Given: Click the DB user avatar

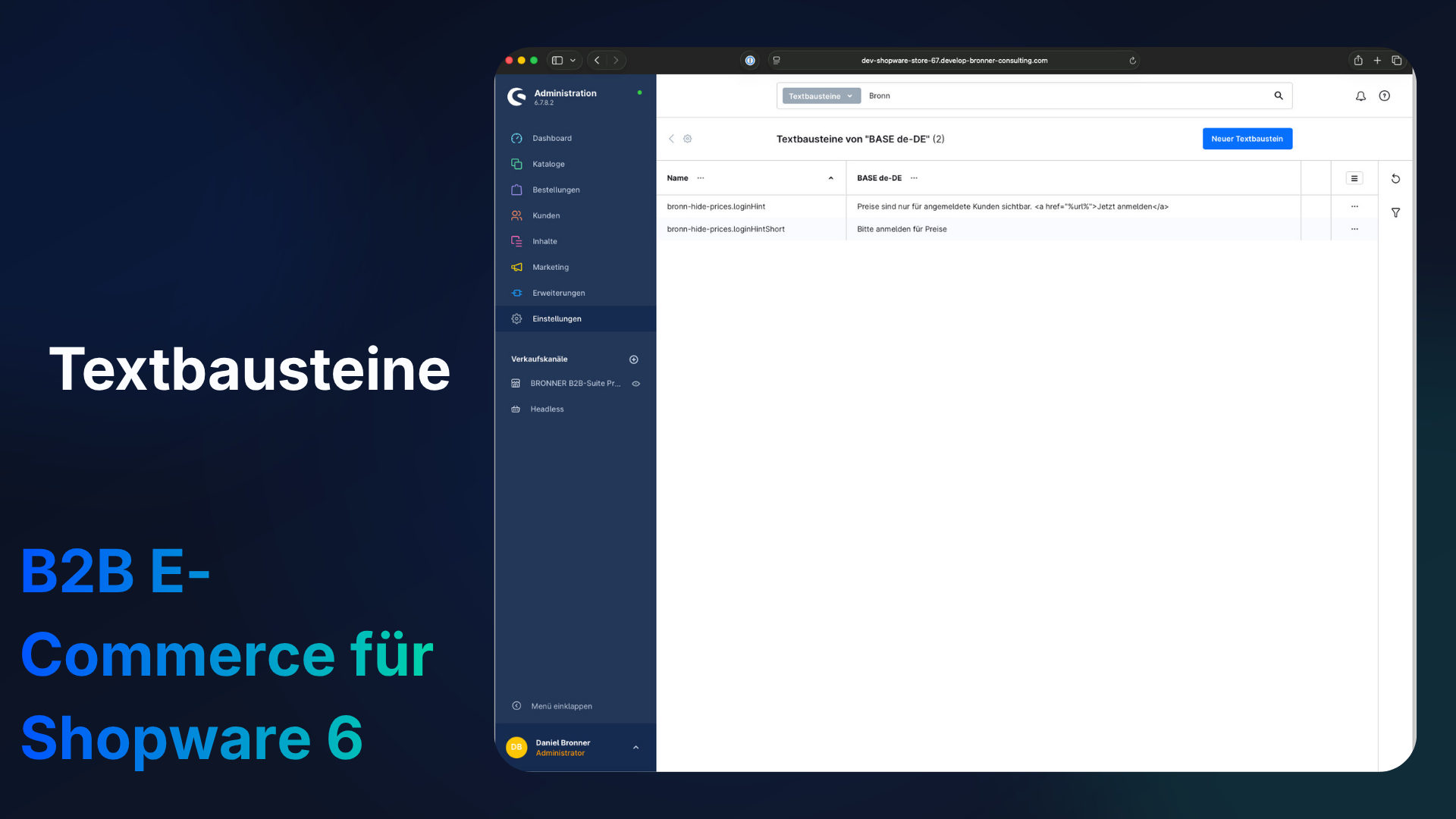Looking at the screenshot, I should pyautogui.click(x=516, y=748).
